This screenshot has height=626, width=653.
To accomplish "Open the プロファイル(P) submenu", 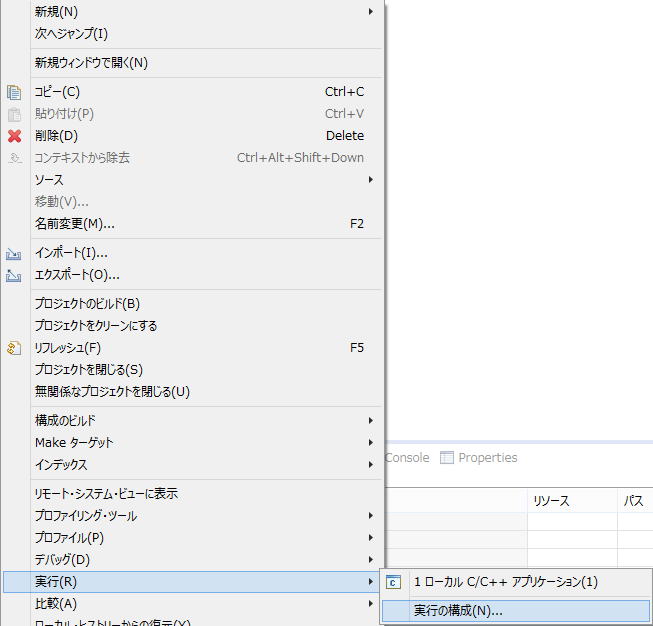I will pyautogui.click(x=207, y=538).
